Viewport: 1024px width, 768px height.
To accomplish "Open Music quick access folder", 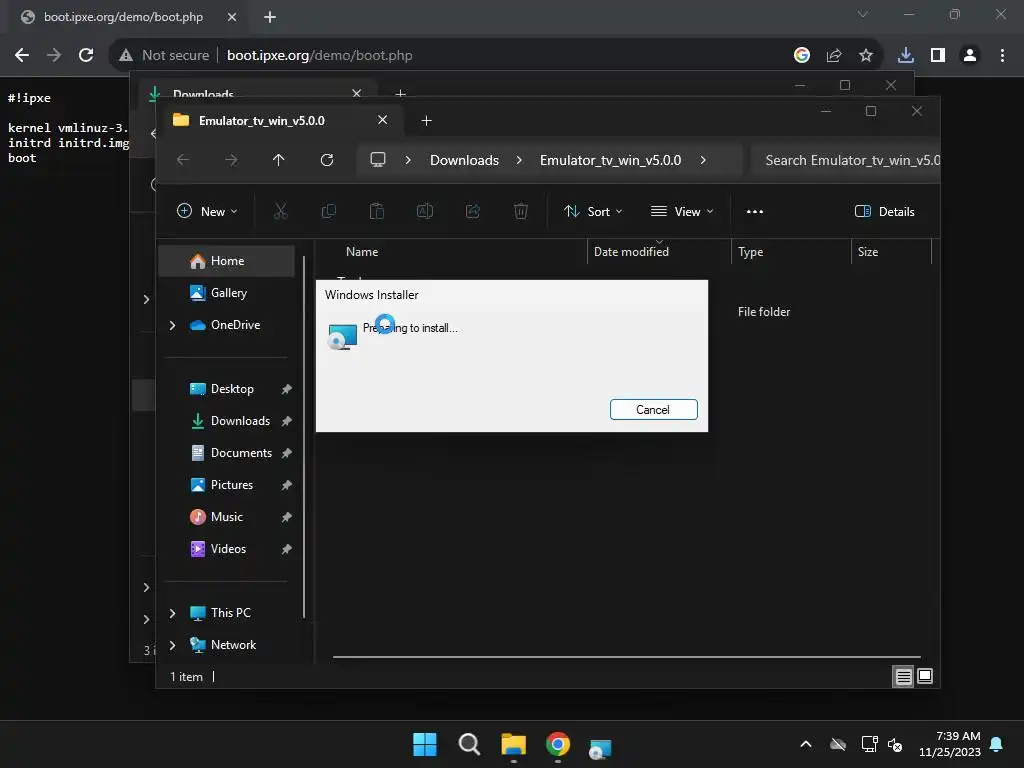I will 227,517.
